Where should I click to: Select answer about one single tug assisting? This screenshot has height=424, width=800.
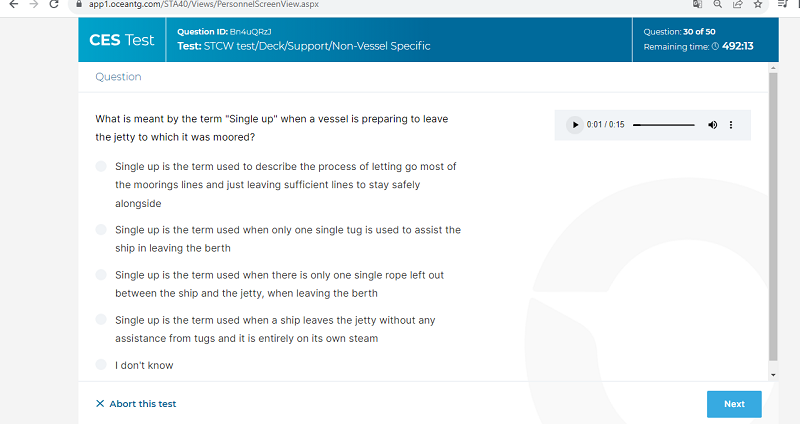click(x=101, y=230)
